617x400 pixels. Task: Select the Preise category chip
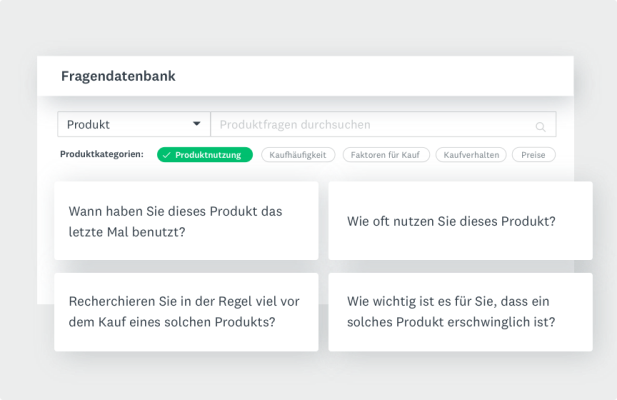click(533, 155)
